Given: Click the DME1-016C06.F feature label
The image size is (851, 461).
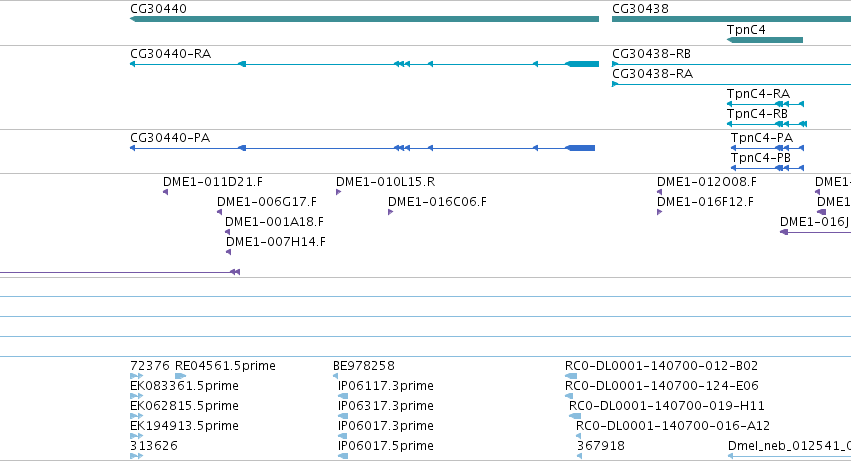Looking at the screenshot, I should point(437,202).
